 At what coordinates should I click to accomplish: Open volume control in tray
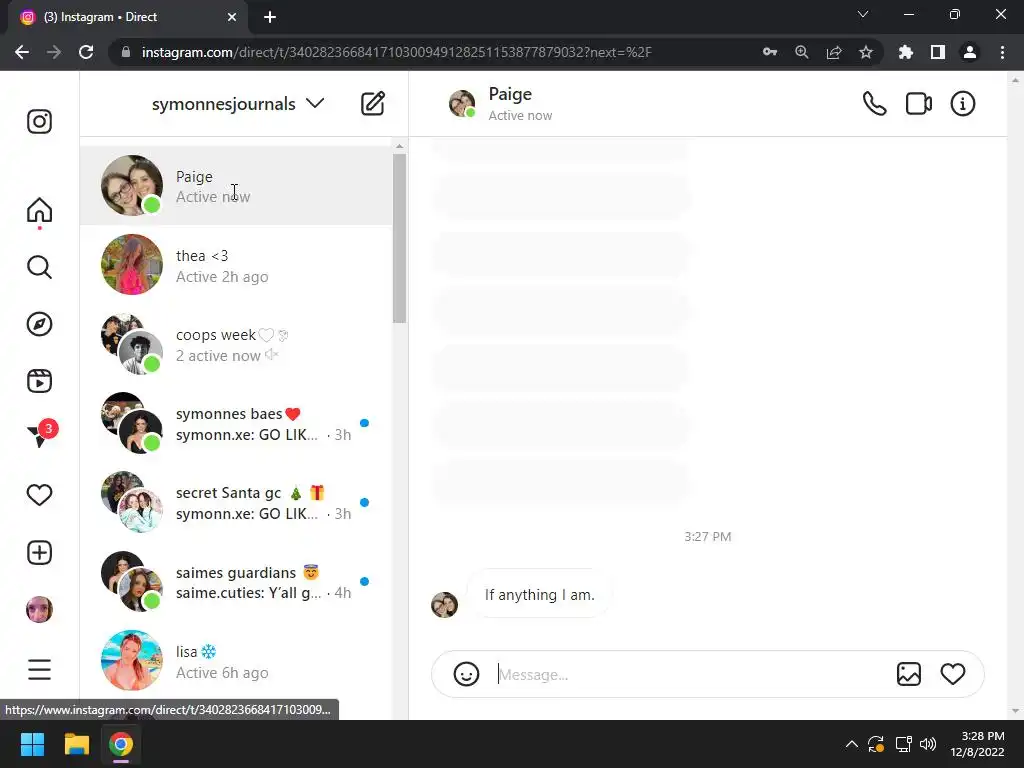(927, 744)
